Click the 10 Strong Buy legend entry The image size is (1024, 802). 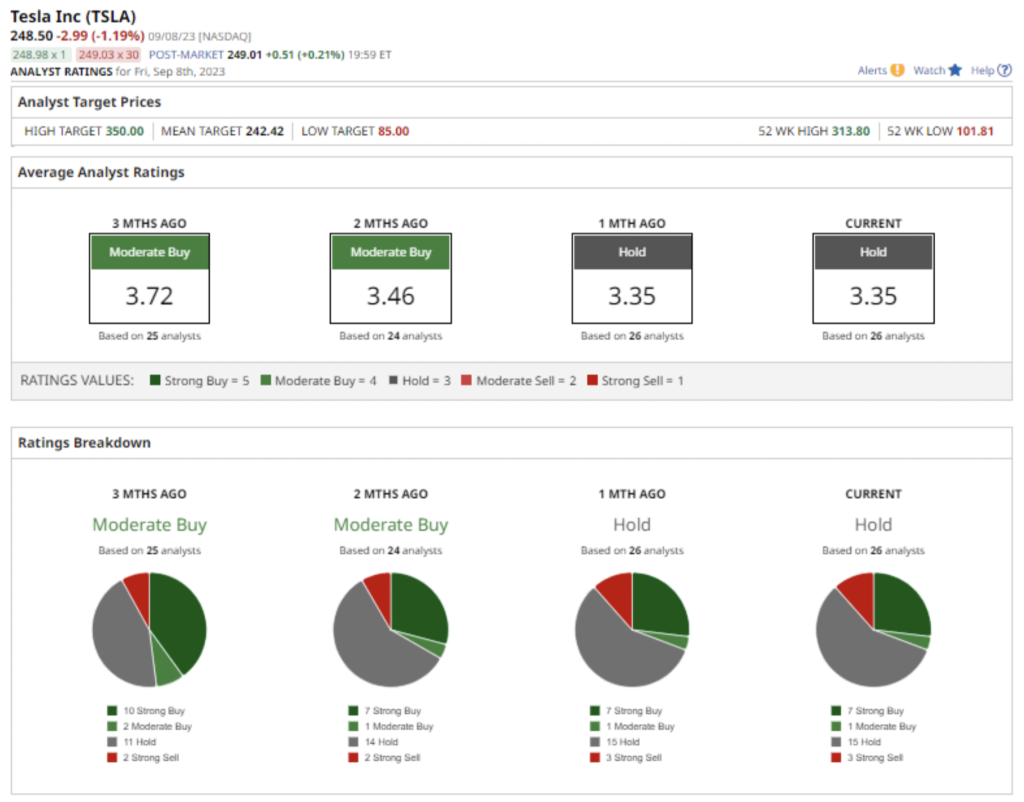pyautogui.click(x=146, y=711)
